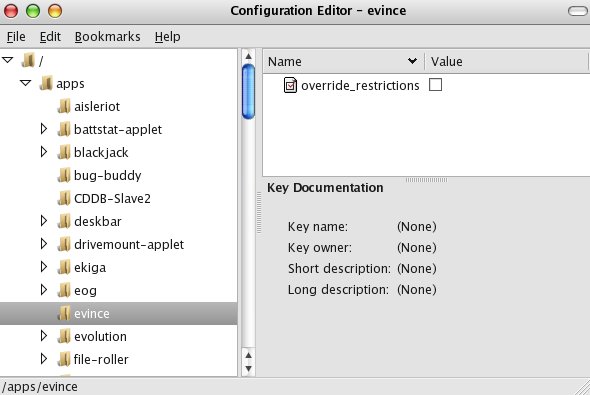Click the orange title bar window button
The image size is (590, 395).
coord(55,11)
